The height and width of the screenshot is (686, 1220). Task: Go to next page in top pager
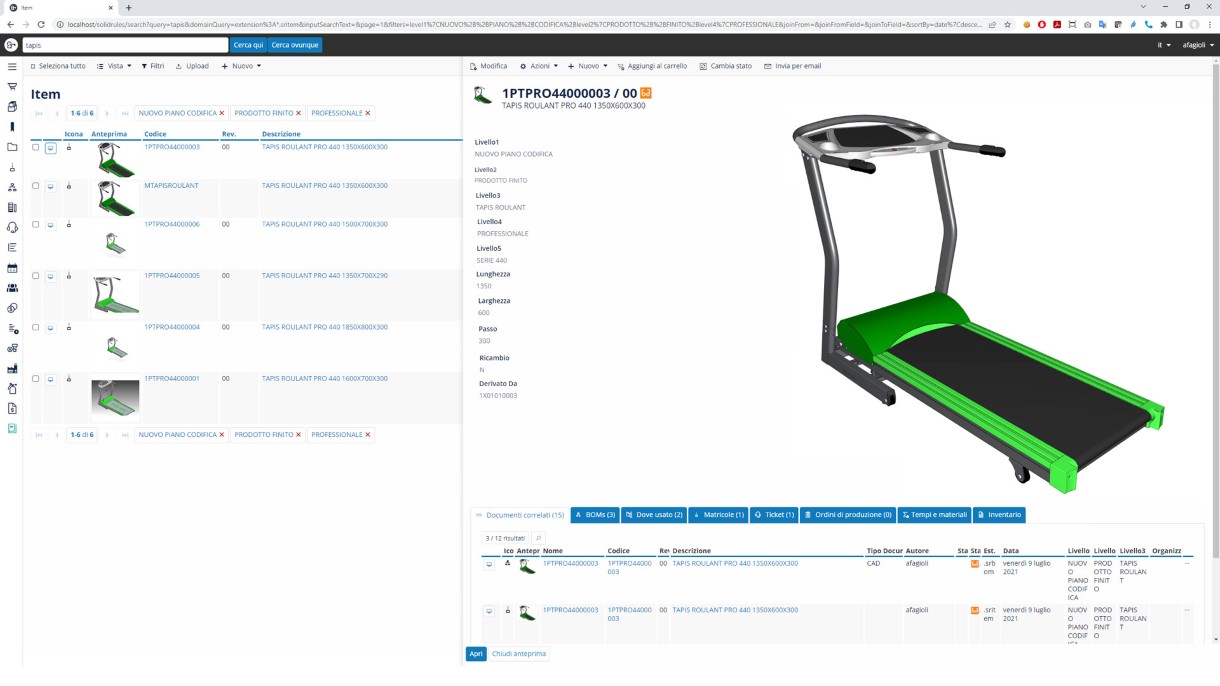click(x=108, y=113)
